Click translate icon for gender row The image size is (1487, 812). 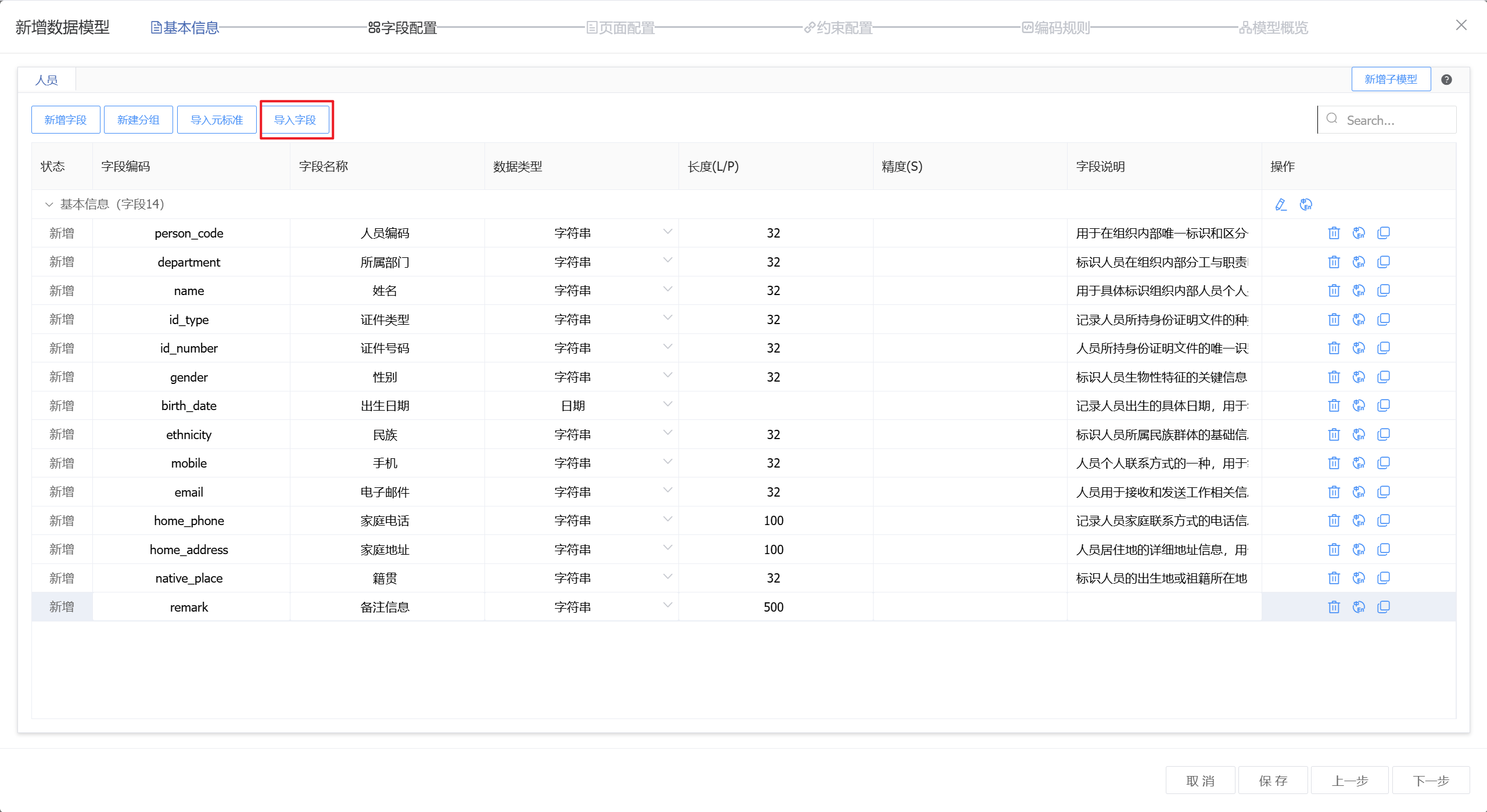point(1359,377)
